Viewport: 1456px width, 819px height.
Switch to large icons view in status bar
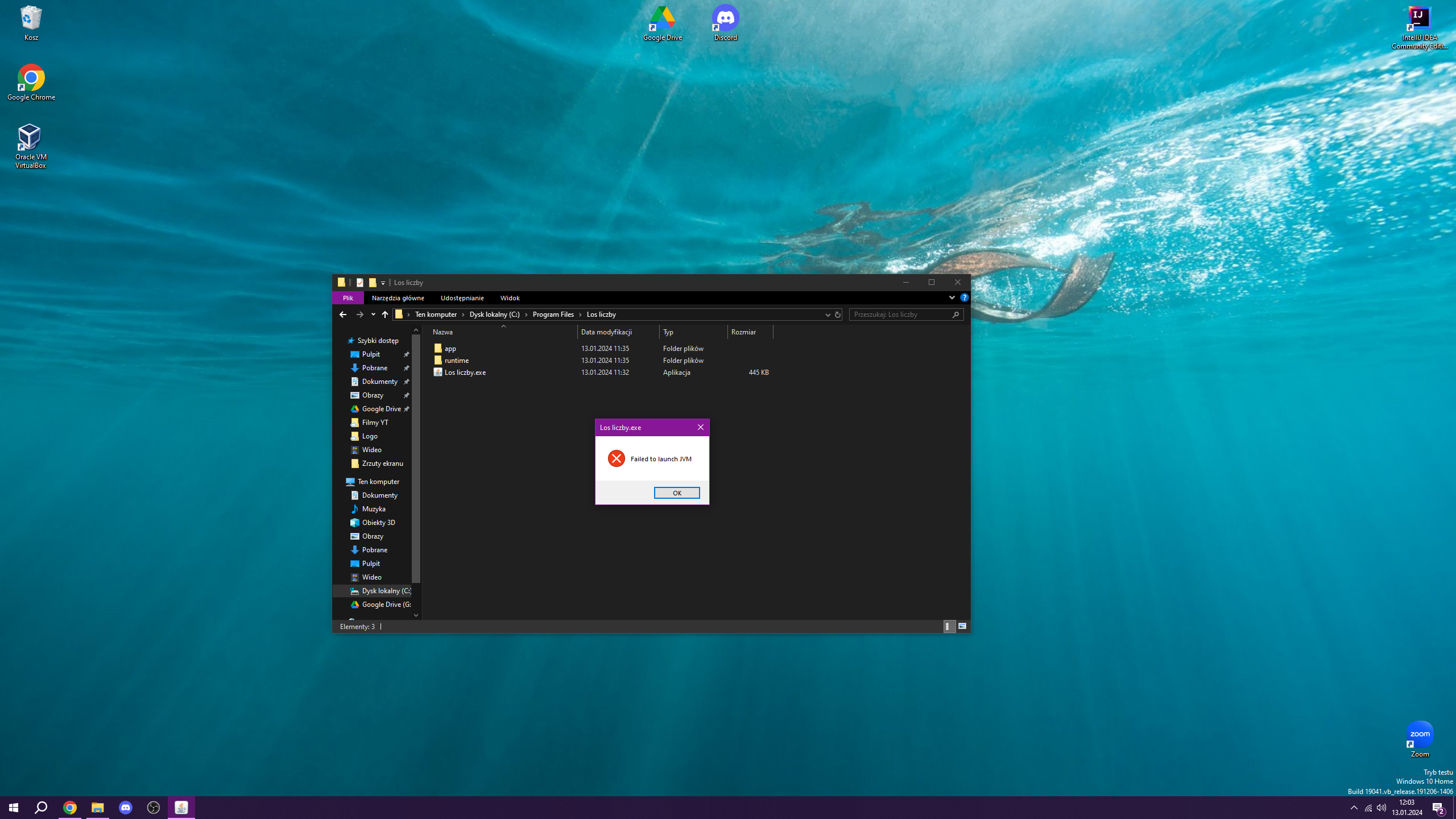coord(962,626)
